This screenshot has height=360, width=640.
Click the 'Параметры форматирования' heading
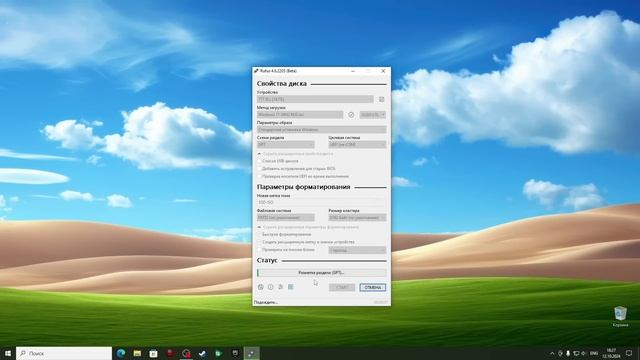pyautogui.click(x=303, y=187)
